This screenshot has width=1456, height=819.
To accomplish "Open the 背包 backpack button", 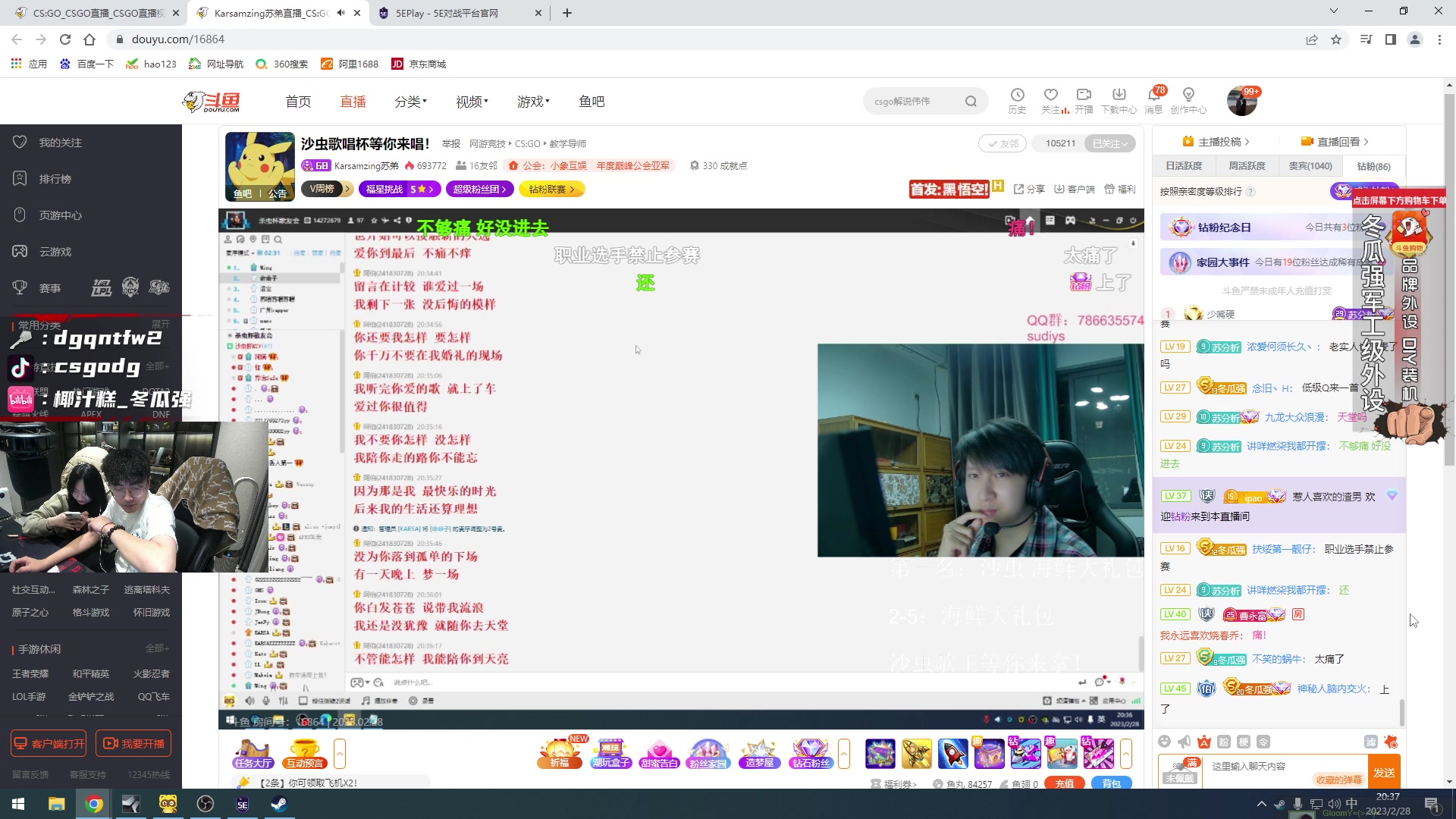I will coord(1112,783).
